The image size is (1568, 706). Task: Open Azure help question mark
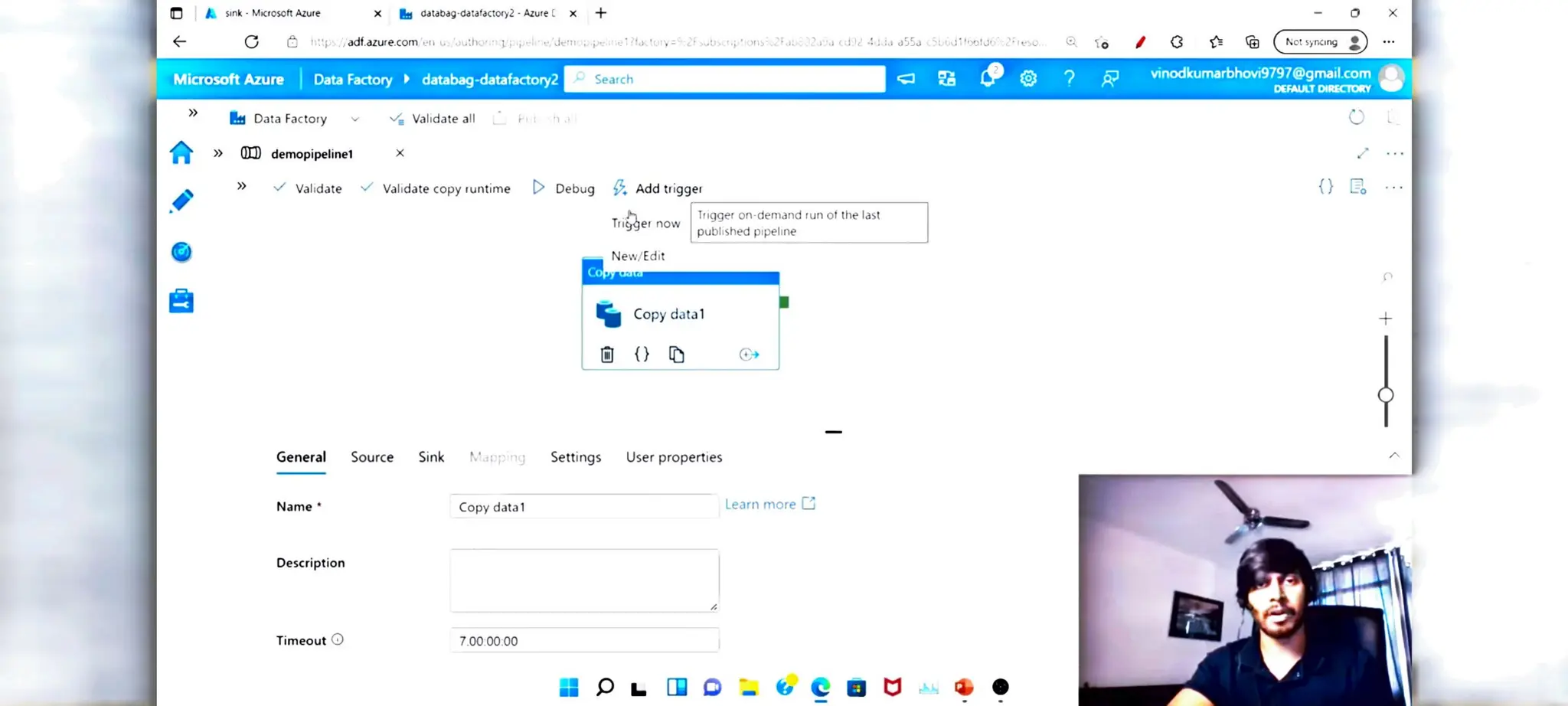(1069, 78)
